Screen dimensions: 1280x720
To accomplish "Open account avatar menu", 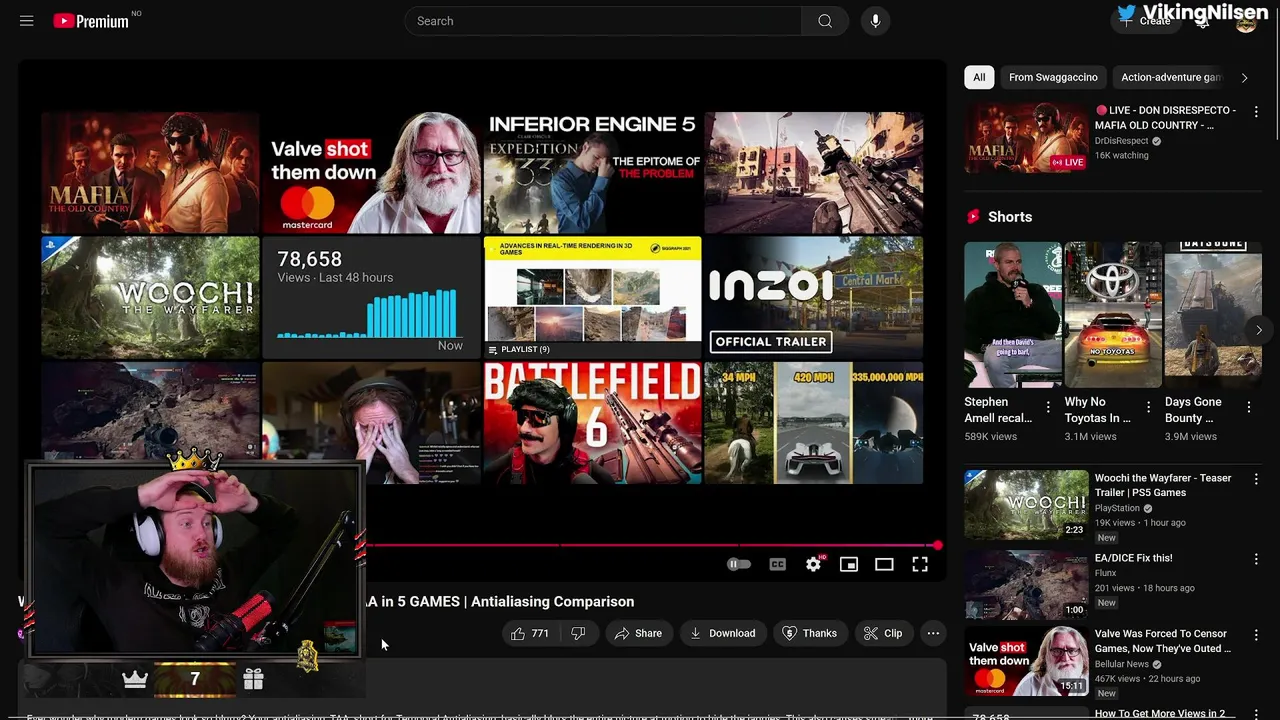I will [x=1246, y=21].
